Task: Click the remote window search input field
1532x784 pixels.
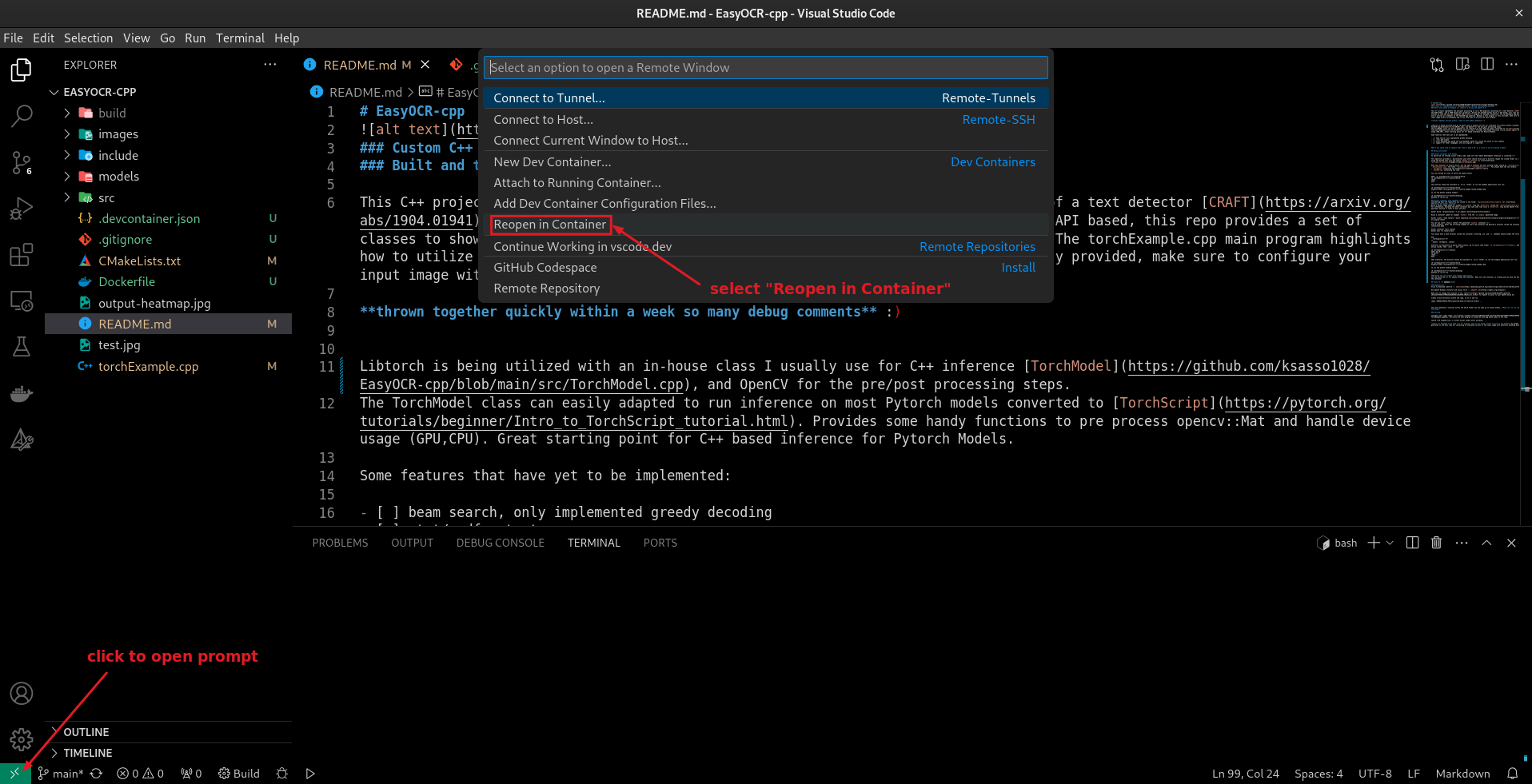Action: (x=766, y=68)
